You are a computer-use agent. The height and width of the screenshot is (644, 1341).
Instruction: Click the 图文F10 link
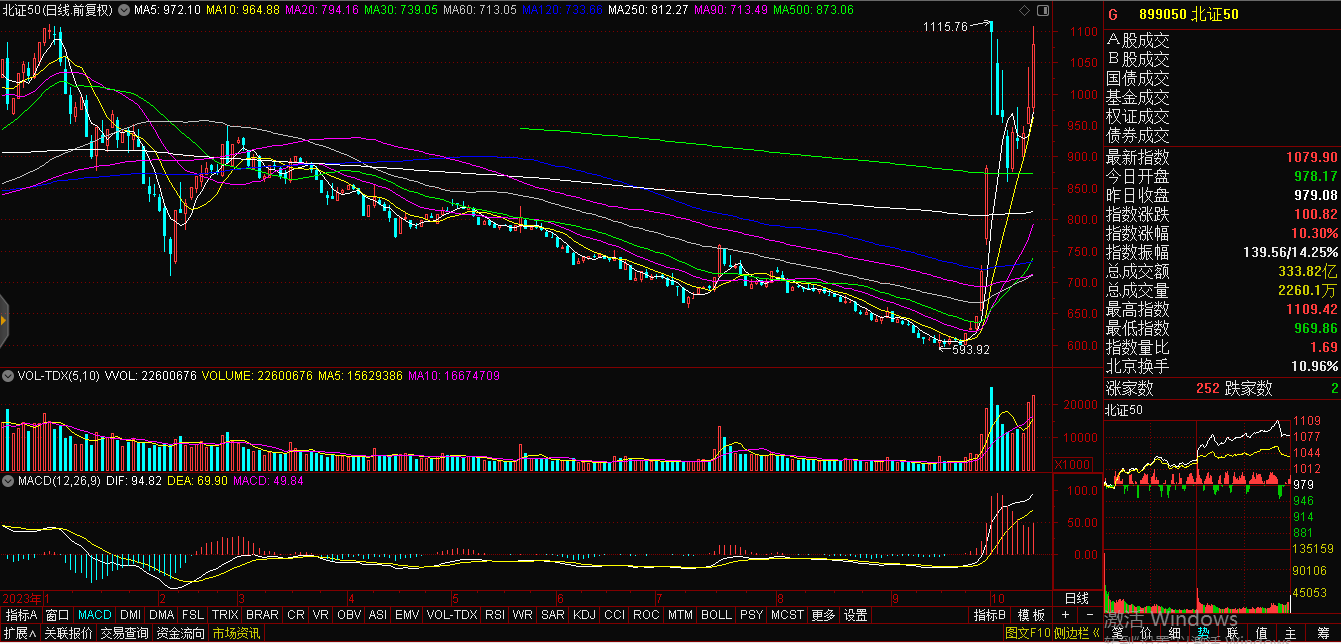pyautogui.click(x=1028, y=633)
